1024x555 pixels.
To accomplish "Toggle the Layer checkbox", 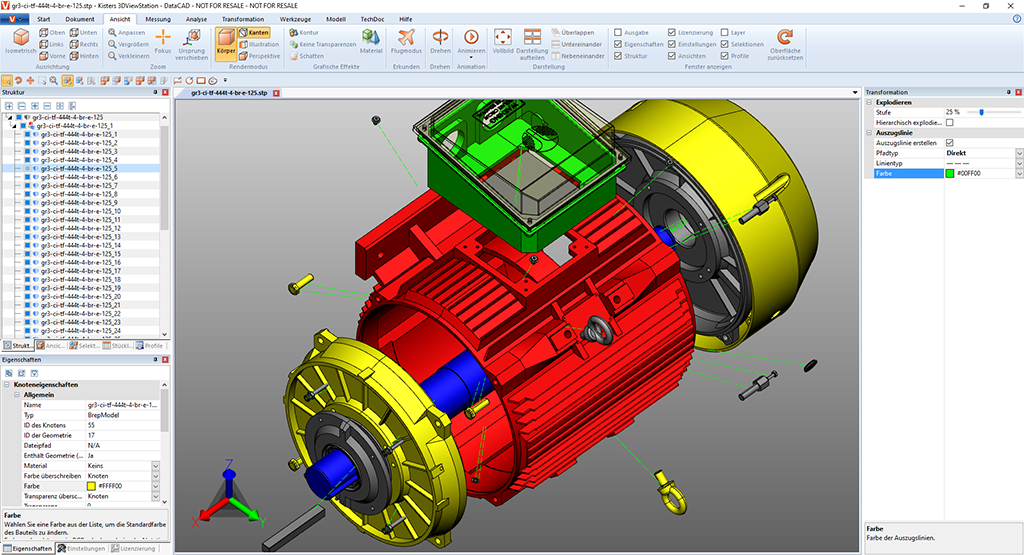I will tap(724, 33).
